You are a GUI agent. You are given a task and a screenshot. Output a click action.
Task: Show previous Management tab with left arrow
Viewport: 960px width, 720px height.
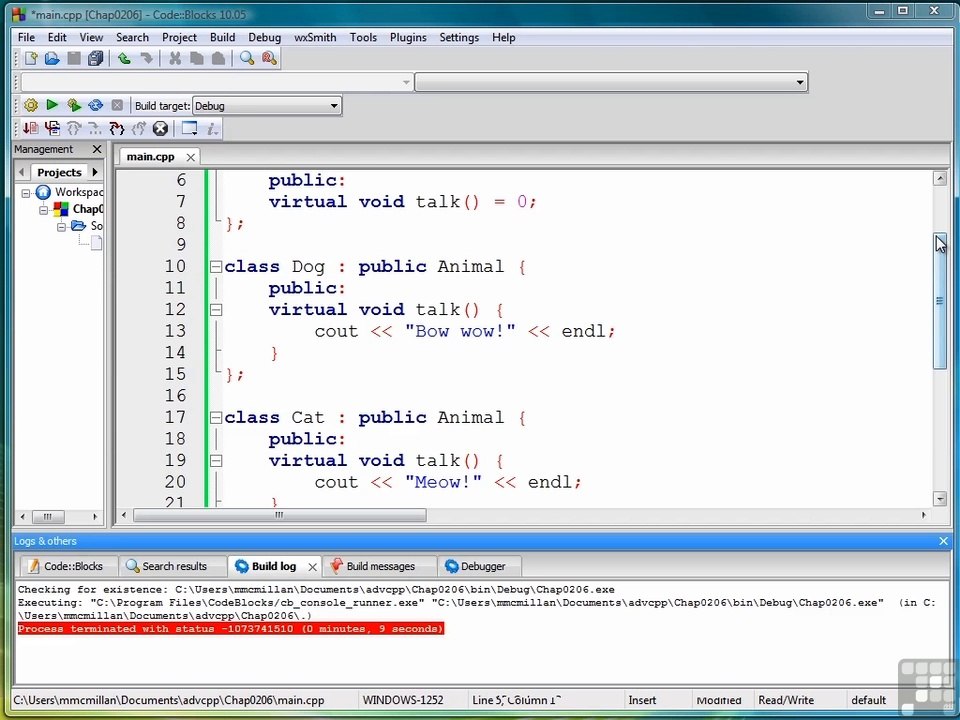click(x=22, y=172)
